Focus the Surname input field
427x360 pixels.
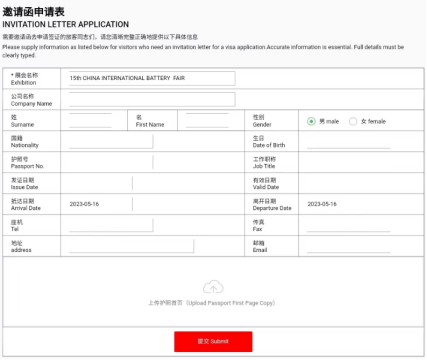pyautogui.click(x=90, y=120)
